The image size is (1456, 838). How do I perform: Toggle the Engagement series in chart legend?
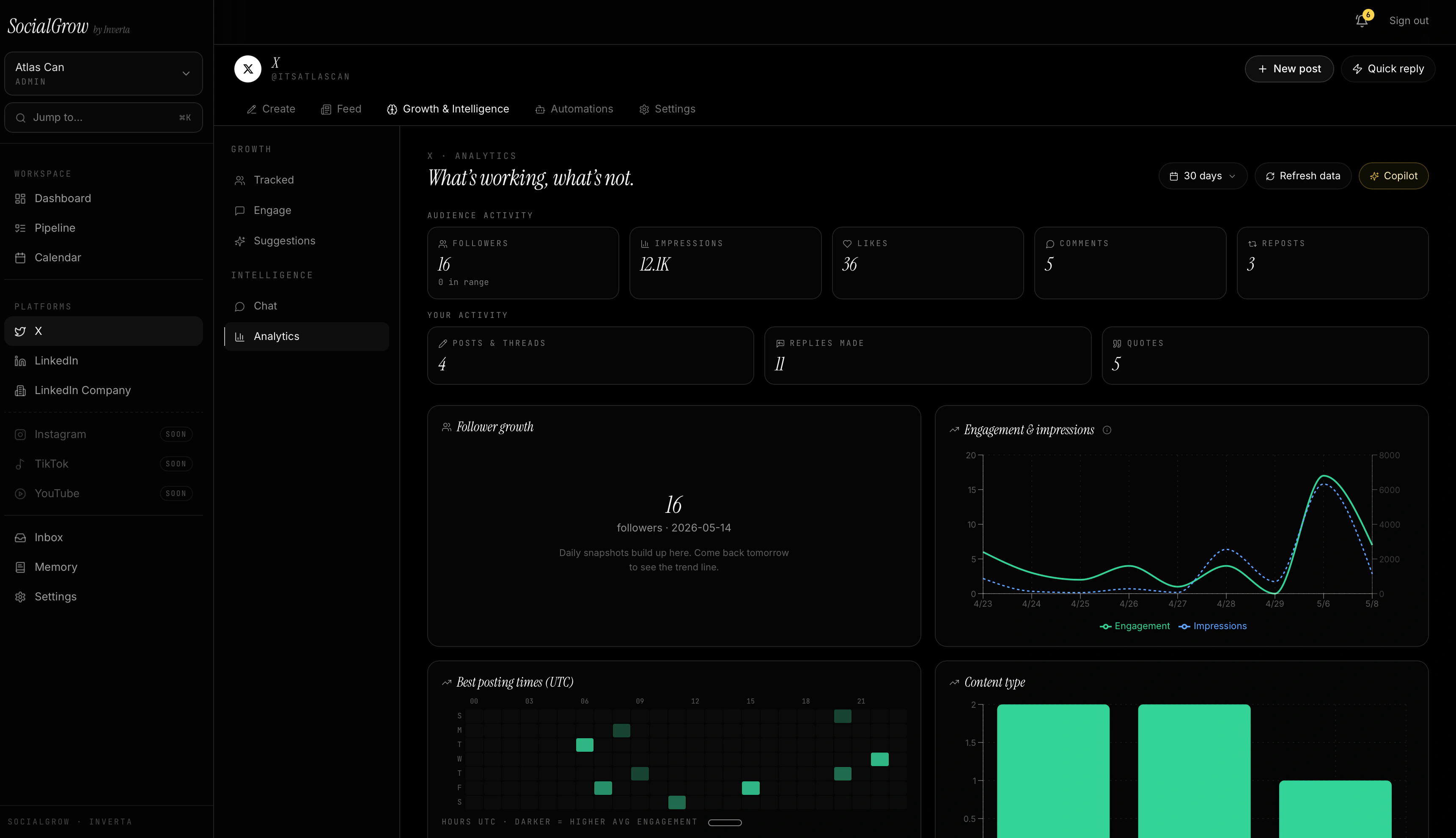pos(1134,626)
